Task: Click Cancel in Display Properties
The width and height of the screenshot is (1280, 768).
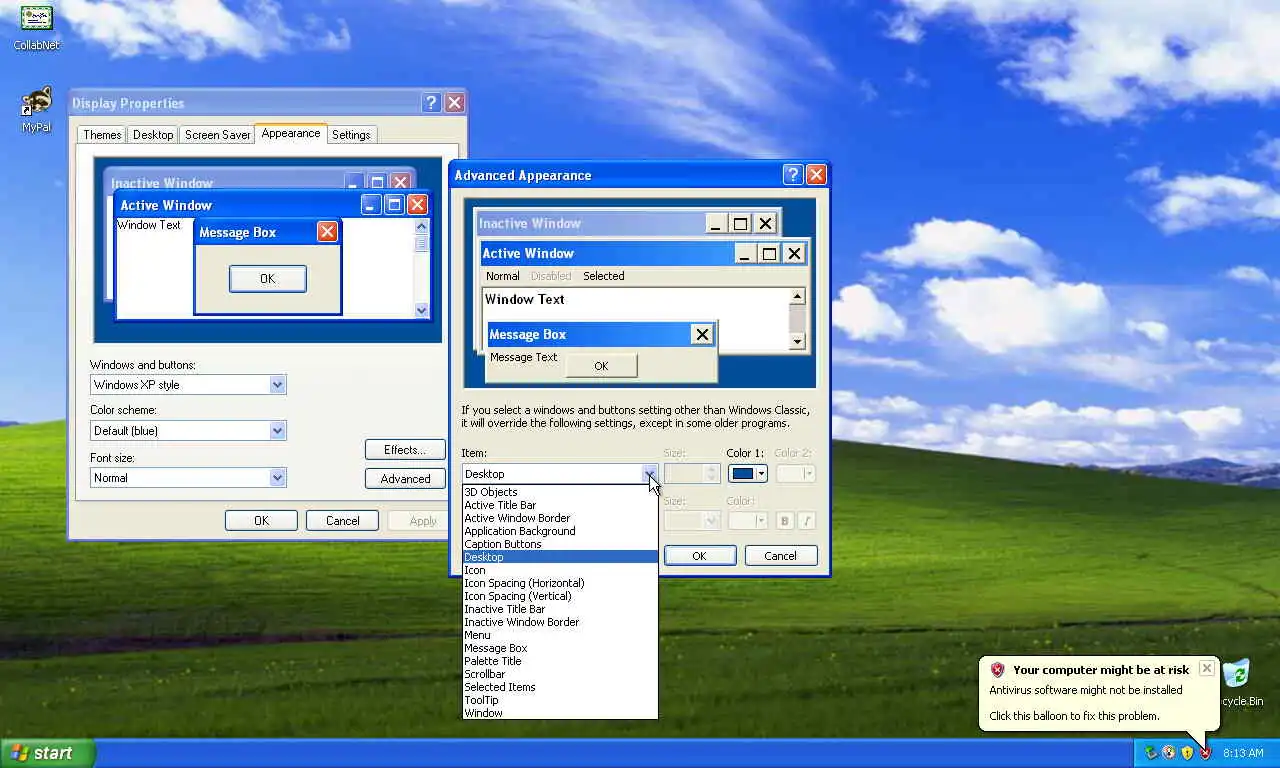Action: coord(342,520)
